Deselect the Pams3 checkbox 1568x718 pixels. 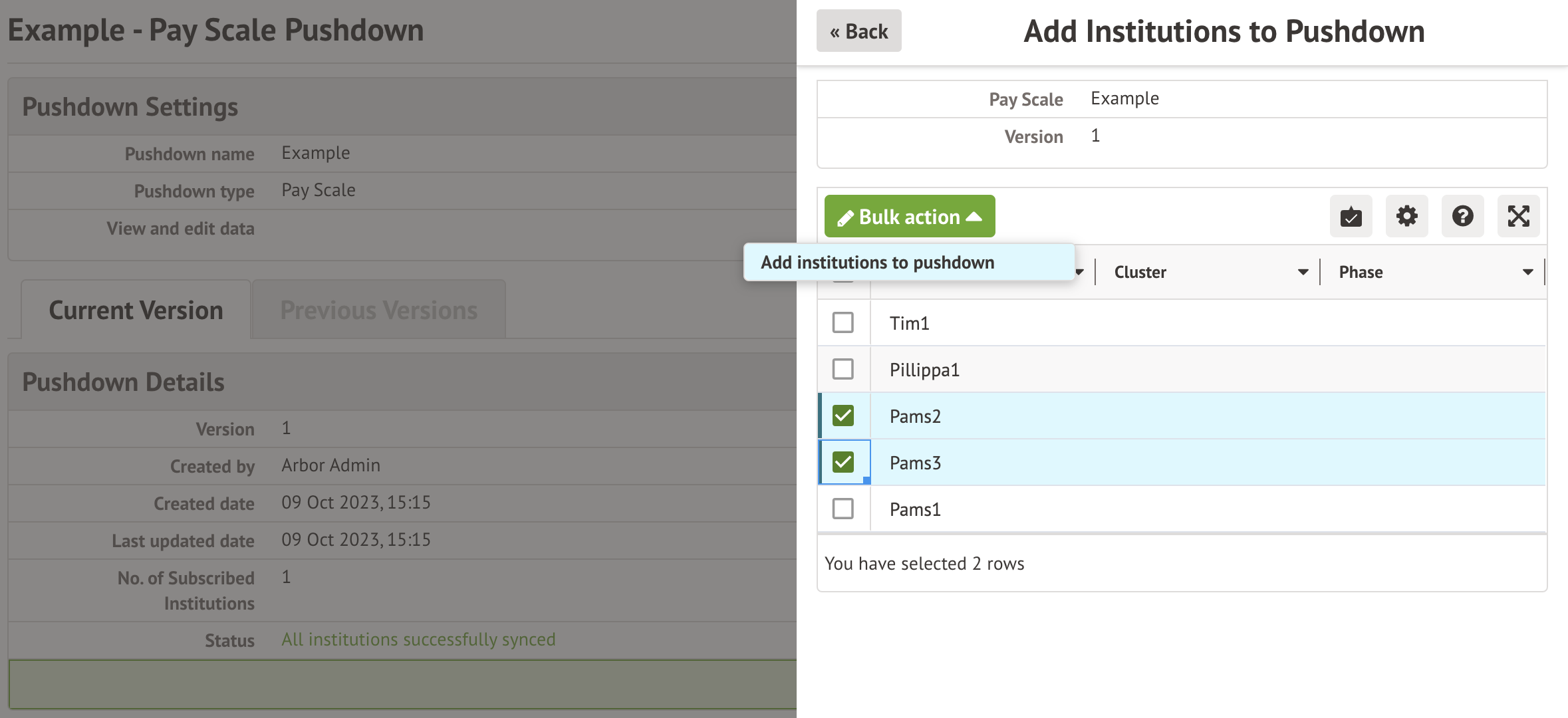coord(843,463)
